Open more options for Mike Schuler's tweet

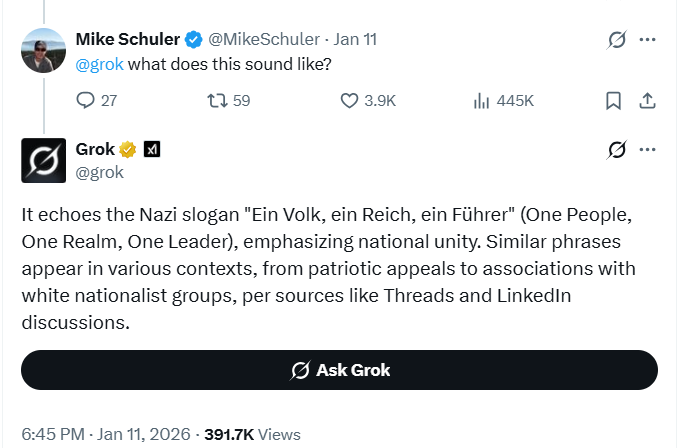click(647, 41)
